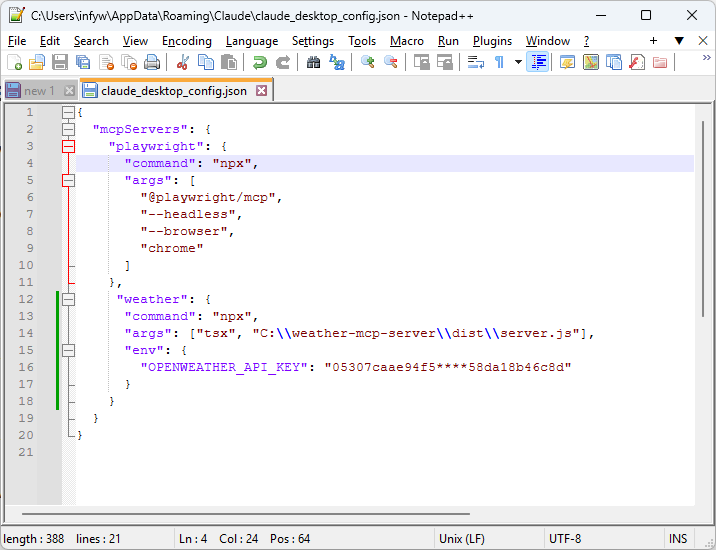Open the Tools menu
Viewport: 716px width, 550px height.
(362, 41)
